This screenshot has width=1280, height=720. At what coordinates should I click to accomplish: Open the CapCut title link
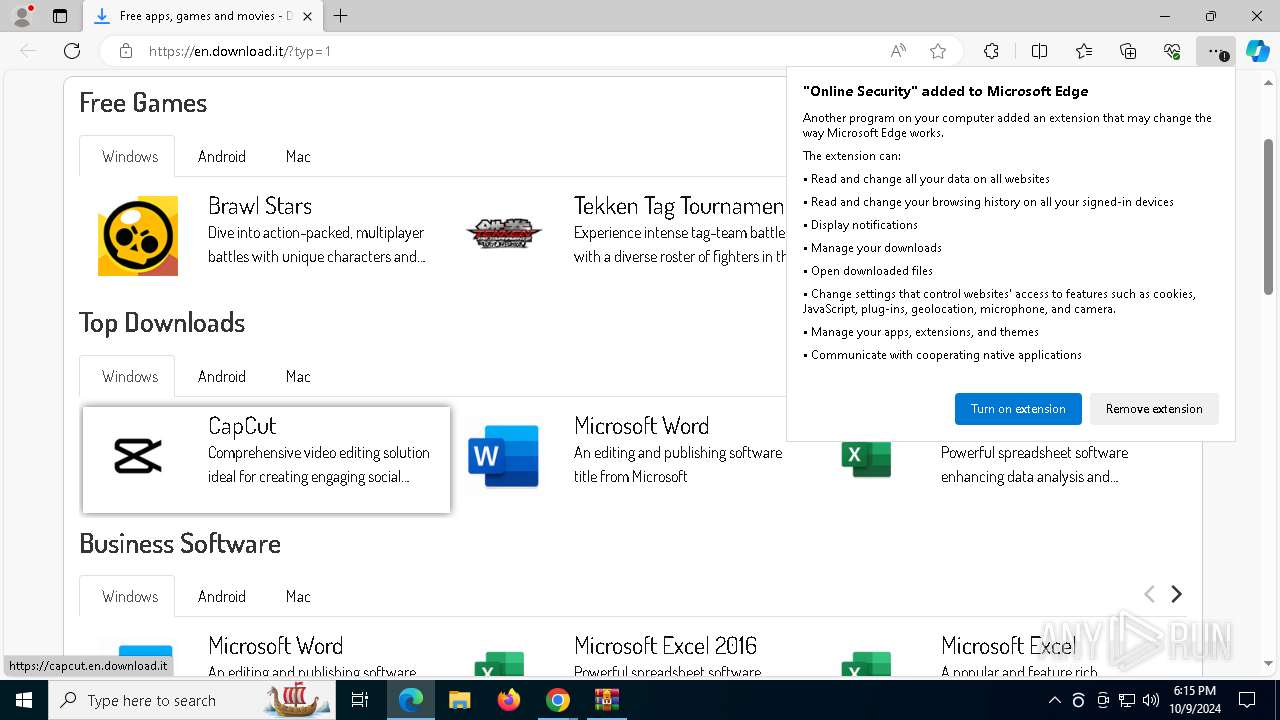(242, 426)
